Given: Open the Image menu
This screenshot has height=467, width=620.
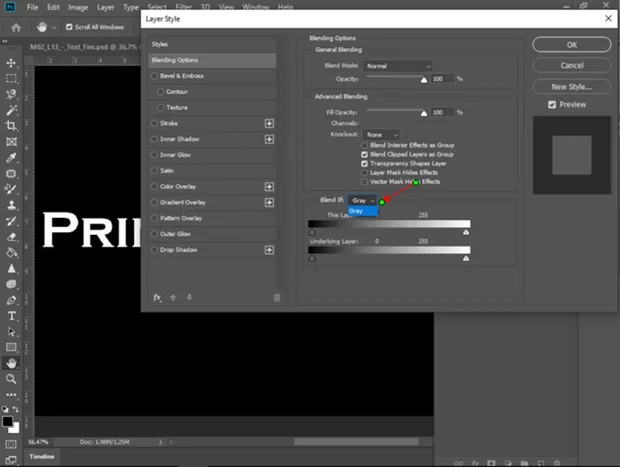Looking at the screenshot, I should [x=78, y=7].
